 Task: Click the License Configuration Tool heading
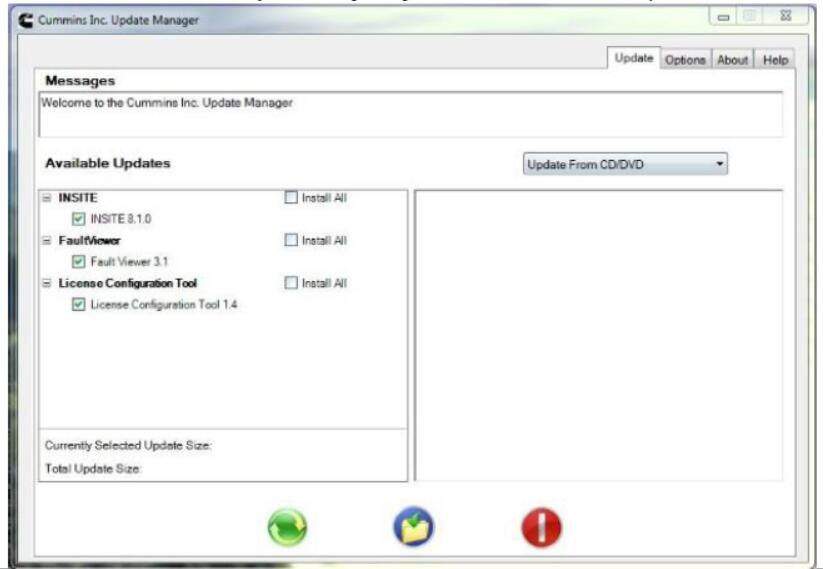[x=128, y=283]
